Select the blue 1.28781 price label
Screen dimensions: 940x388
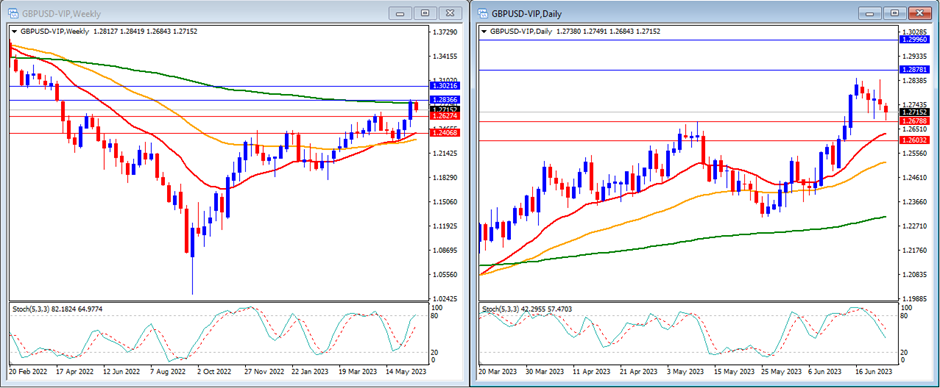pos(914,70)
